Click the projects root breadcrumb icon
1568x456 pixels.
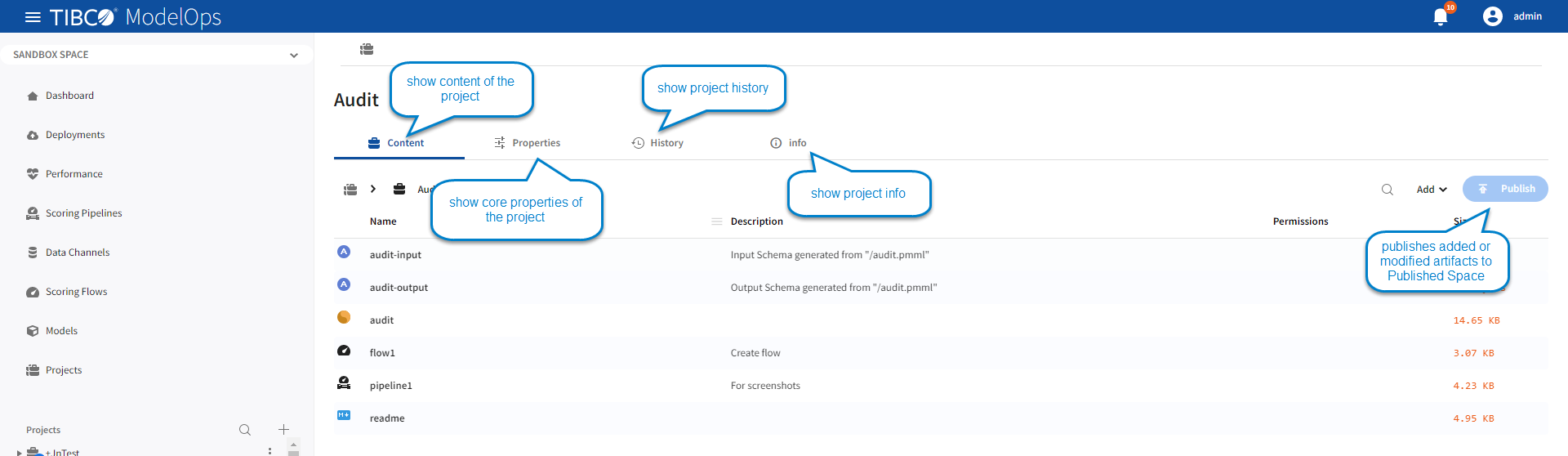[350, 190]
